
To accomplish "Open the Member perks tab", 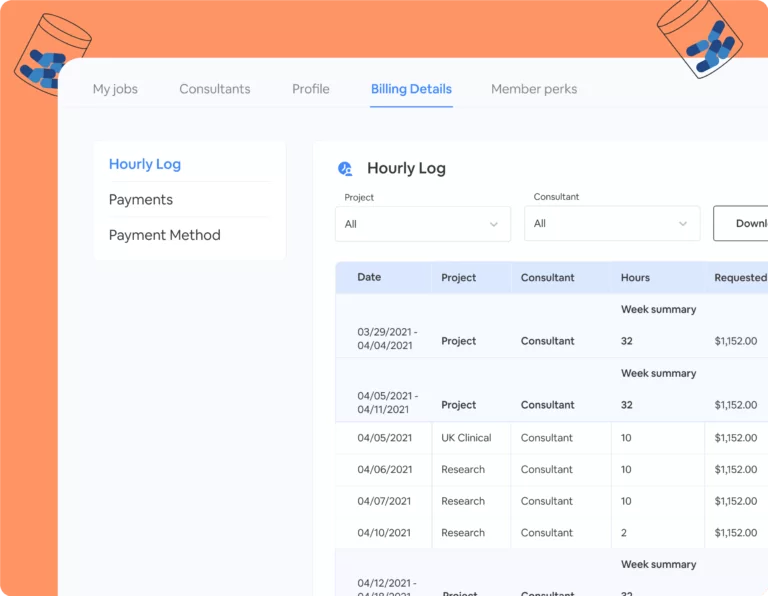I will tap(534, 89).
